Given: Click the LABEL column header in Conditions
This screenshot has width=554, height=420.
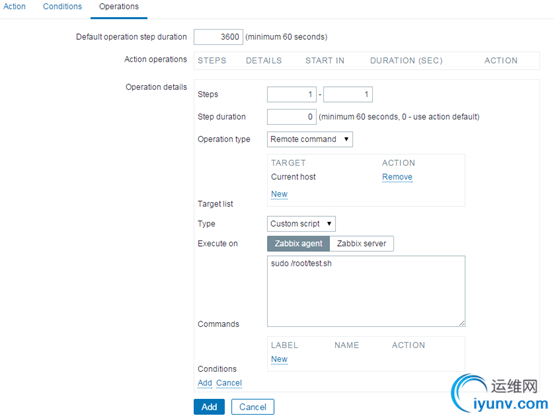Looking at the screenshot, I should [x=284, y=345].
